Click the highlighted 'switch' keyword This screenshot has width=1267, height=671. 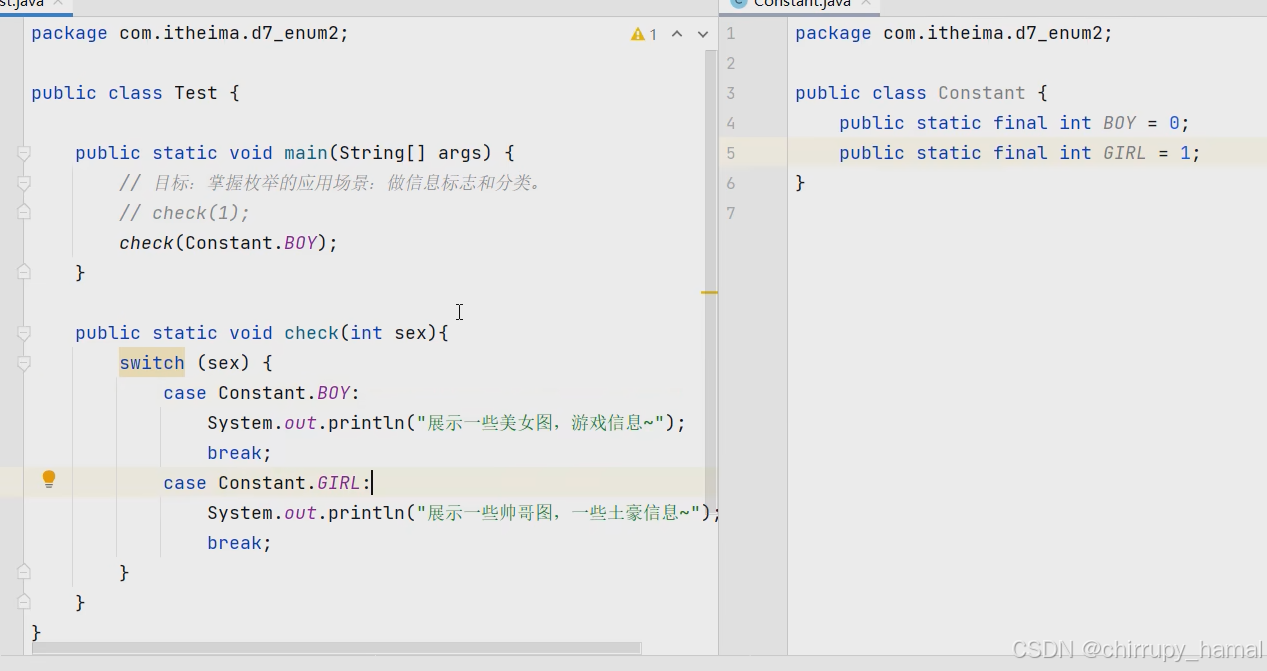point(152,363)
